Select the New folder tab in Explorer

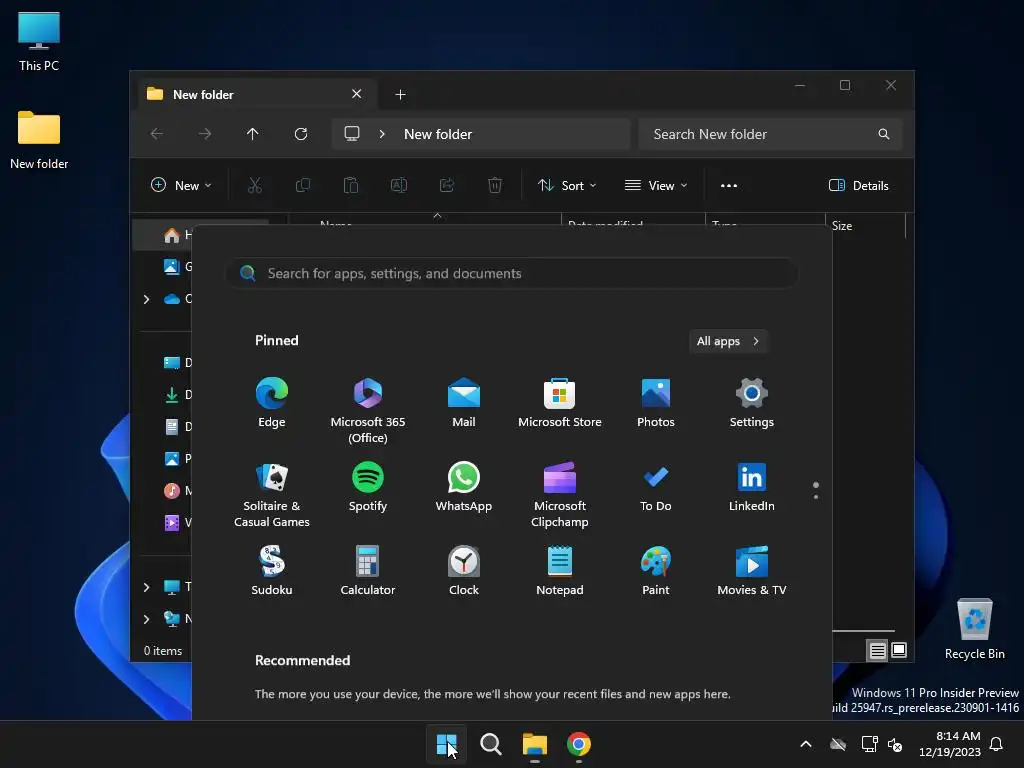pos(258,94)
